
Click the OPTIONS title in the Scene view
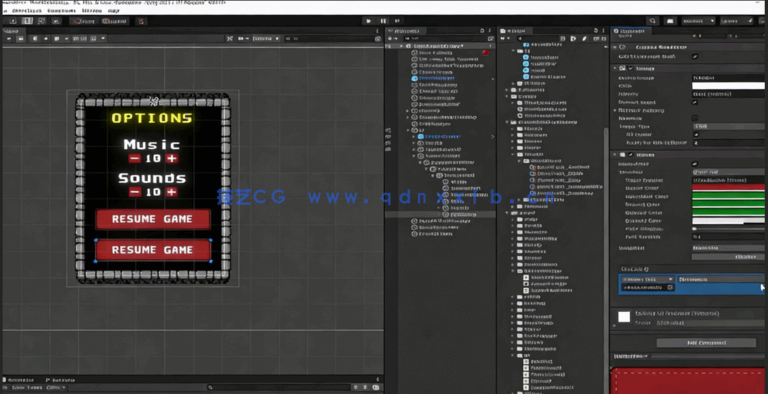click(152, 118)
